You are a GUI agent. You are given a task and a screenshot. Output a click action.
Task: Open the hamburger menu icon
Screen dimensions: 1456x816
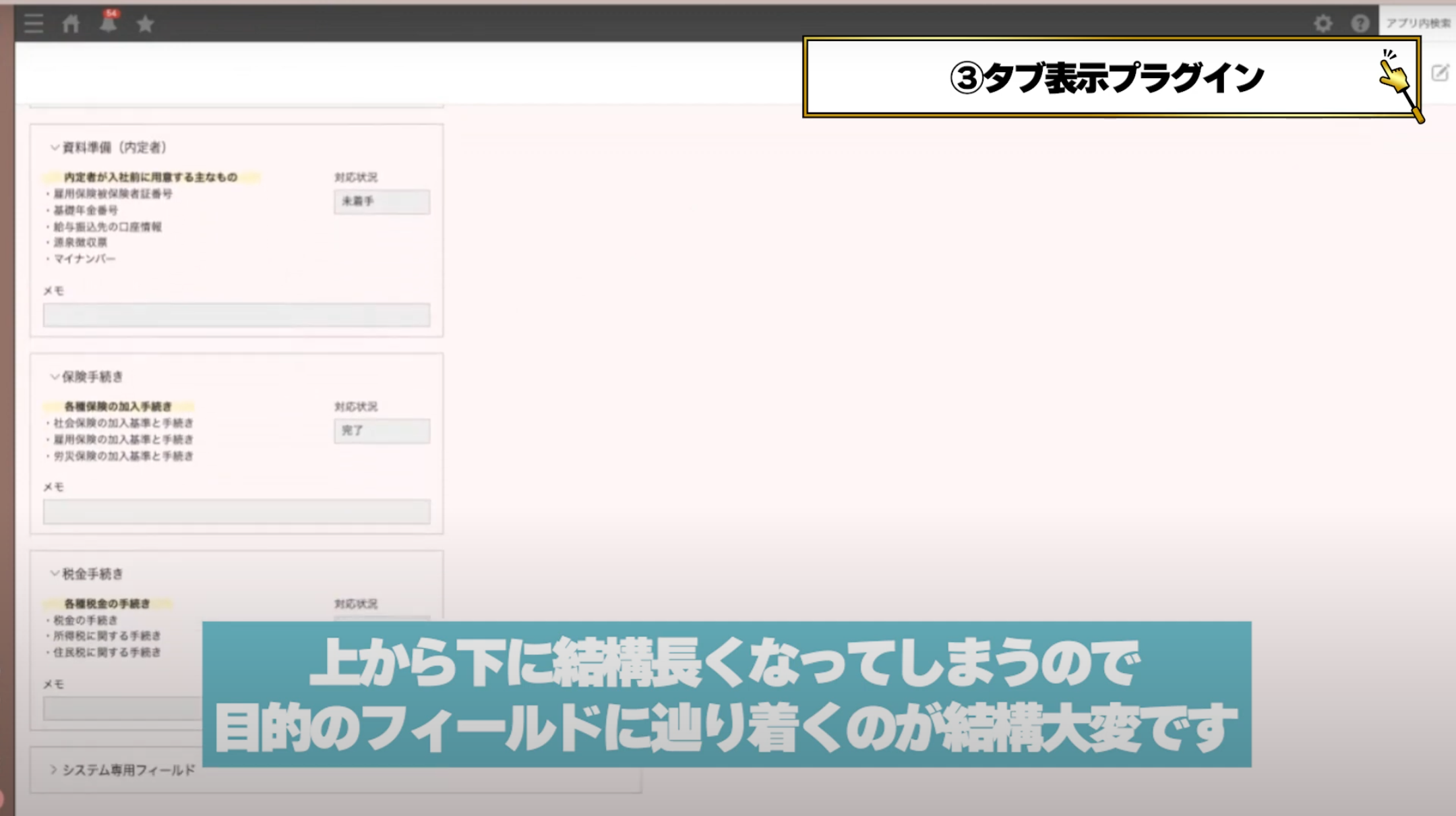click(x=34, y=24)
